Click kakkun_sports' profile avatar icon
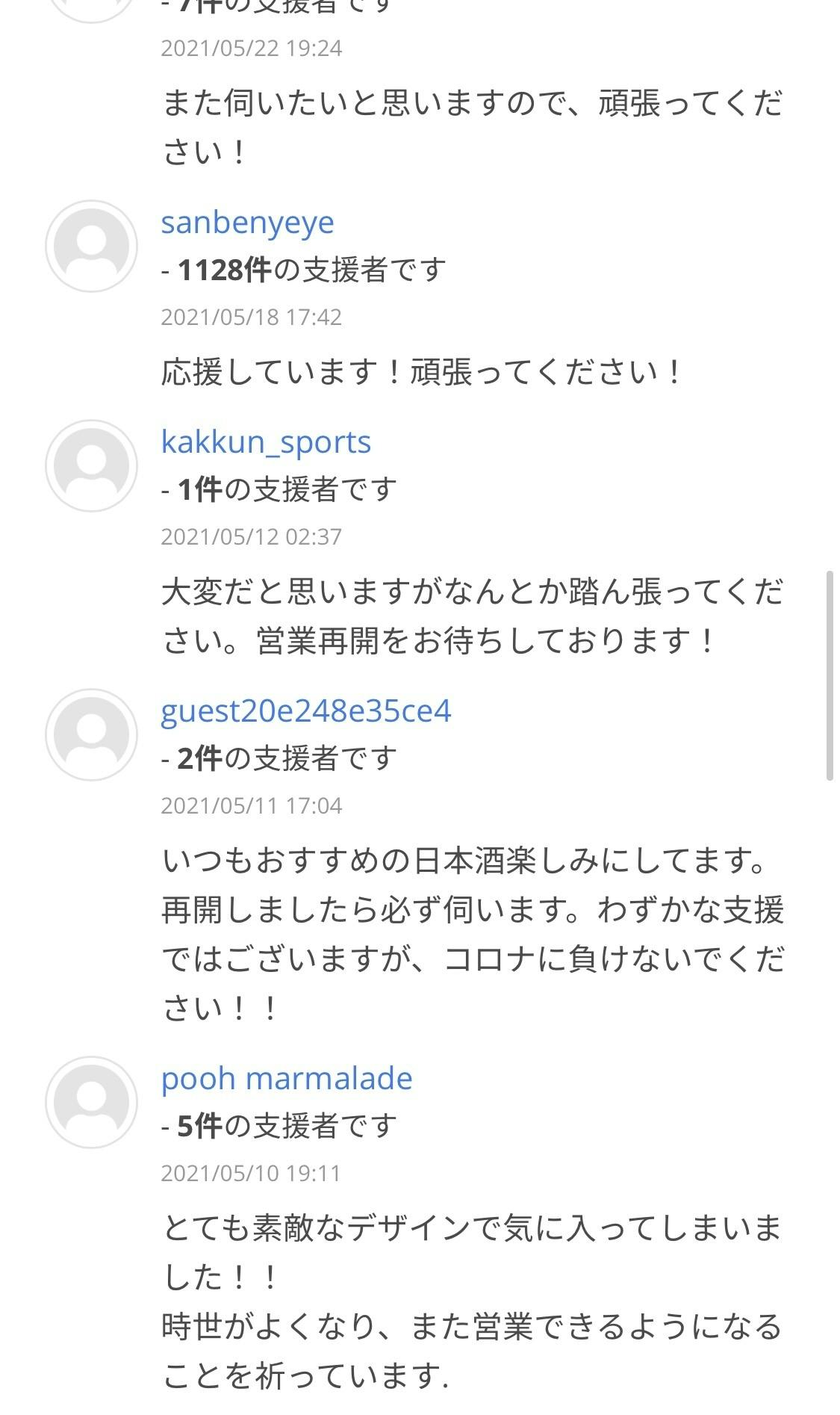This screenshot has width=840, height=1415. 91,465
